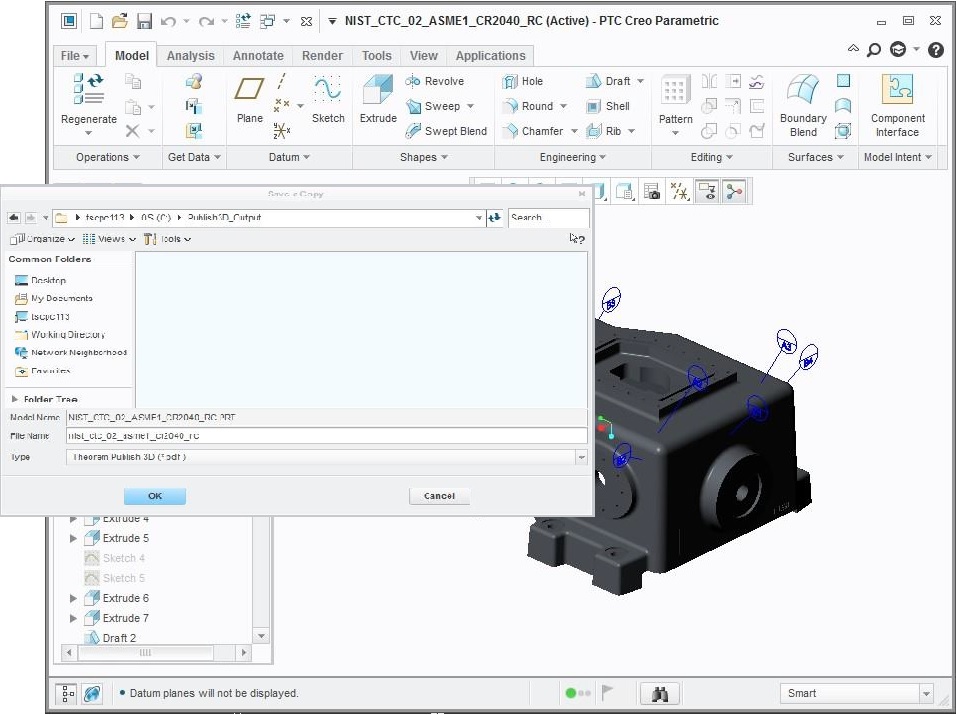Click the view manager camera icon
Viewport: 956px width, 715px height.
click(x=652, y=192)
